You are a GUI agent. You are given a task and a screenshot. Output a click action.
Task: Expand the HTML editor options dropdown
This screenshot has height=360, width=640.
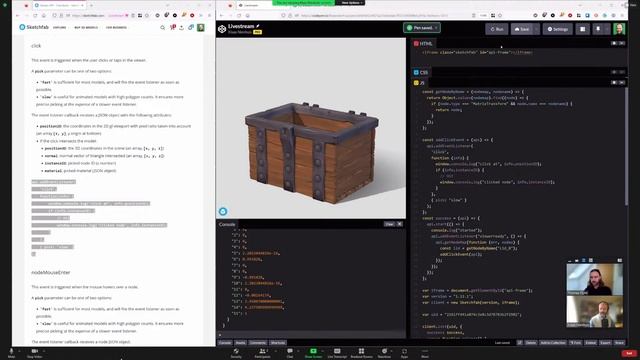(622, 43)
